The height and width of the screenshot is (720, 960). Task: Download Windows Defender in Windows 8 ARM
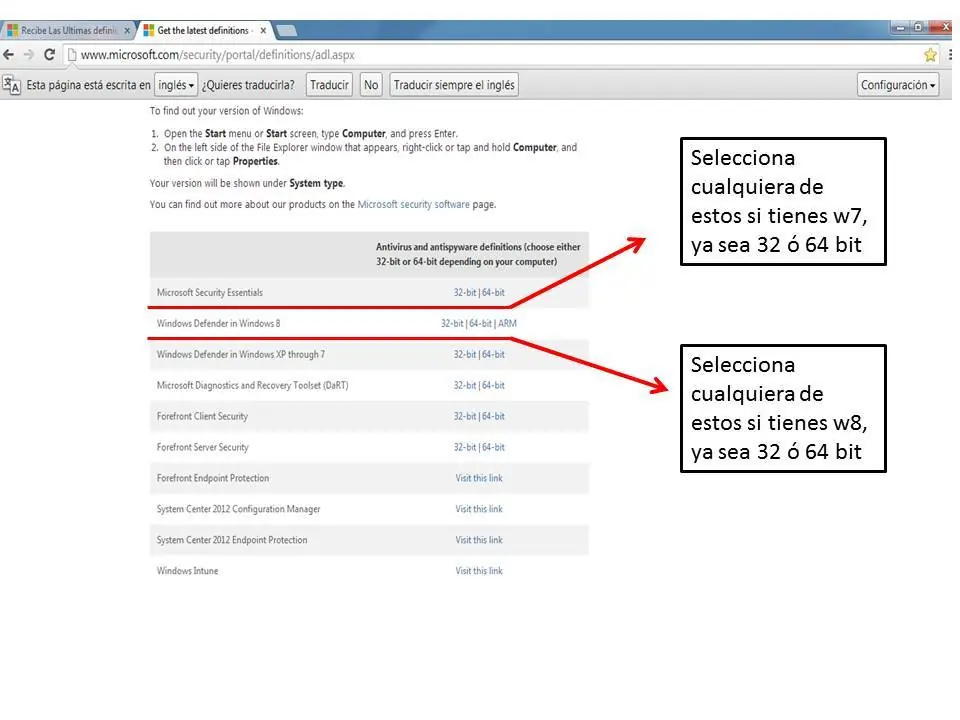click(x=508, y=323)
